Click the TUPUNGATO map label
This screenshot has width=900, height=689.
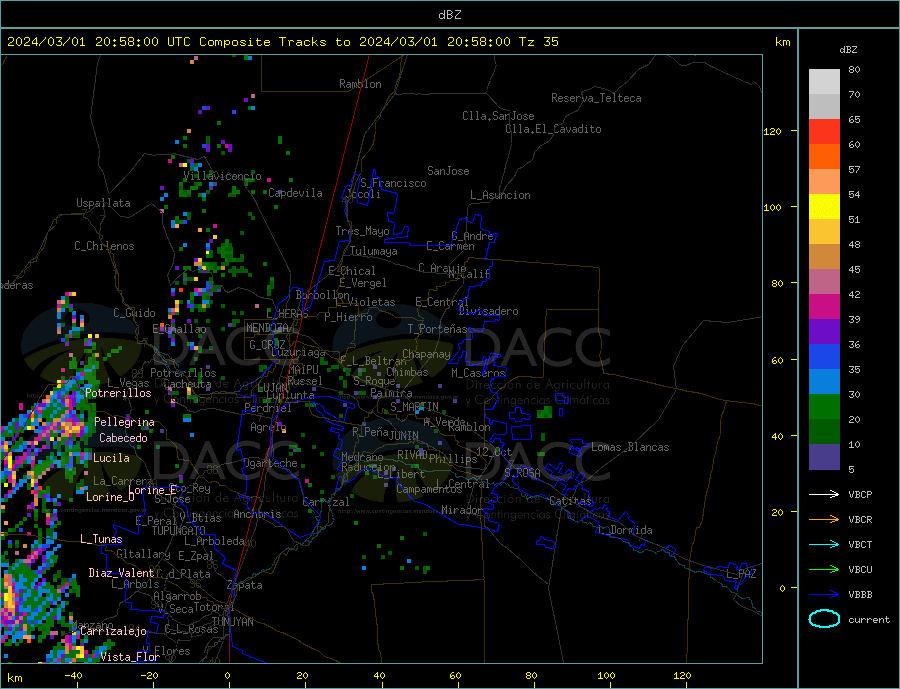[x=179, y=531]
